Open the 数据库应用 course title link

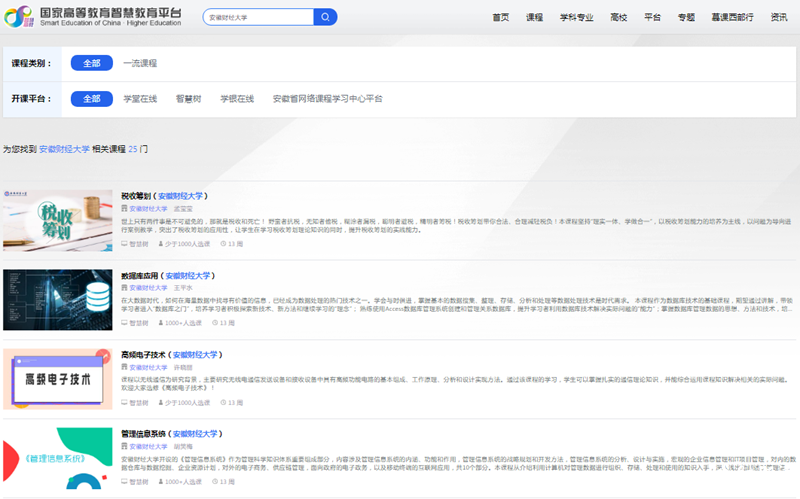point(138,275)
